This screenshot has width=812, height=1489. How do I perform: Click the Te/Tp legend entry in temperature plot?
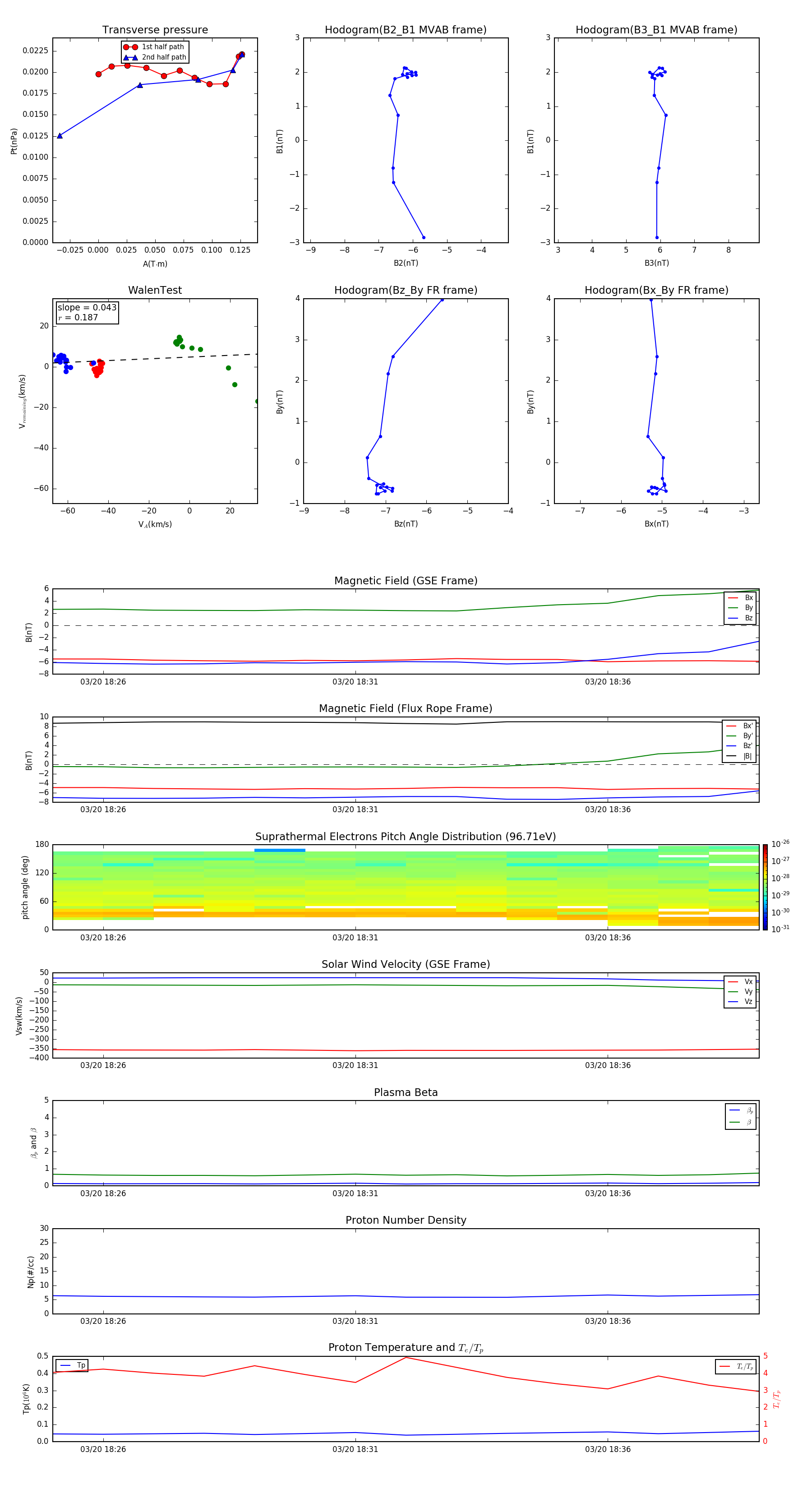click(736, 1366)
